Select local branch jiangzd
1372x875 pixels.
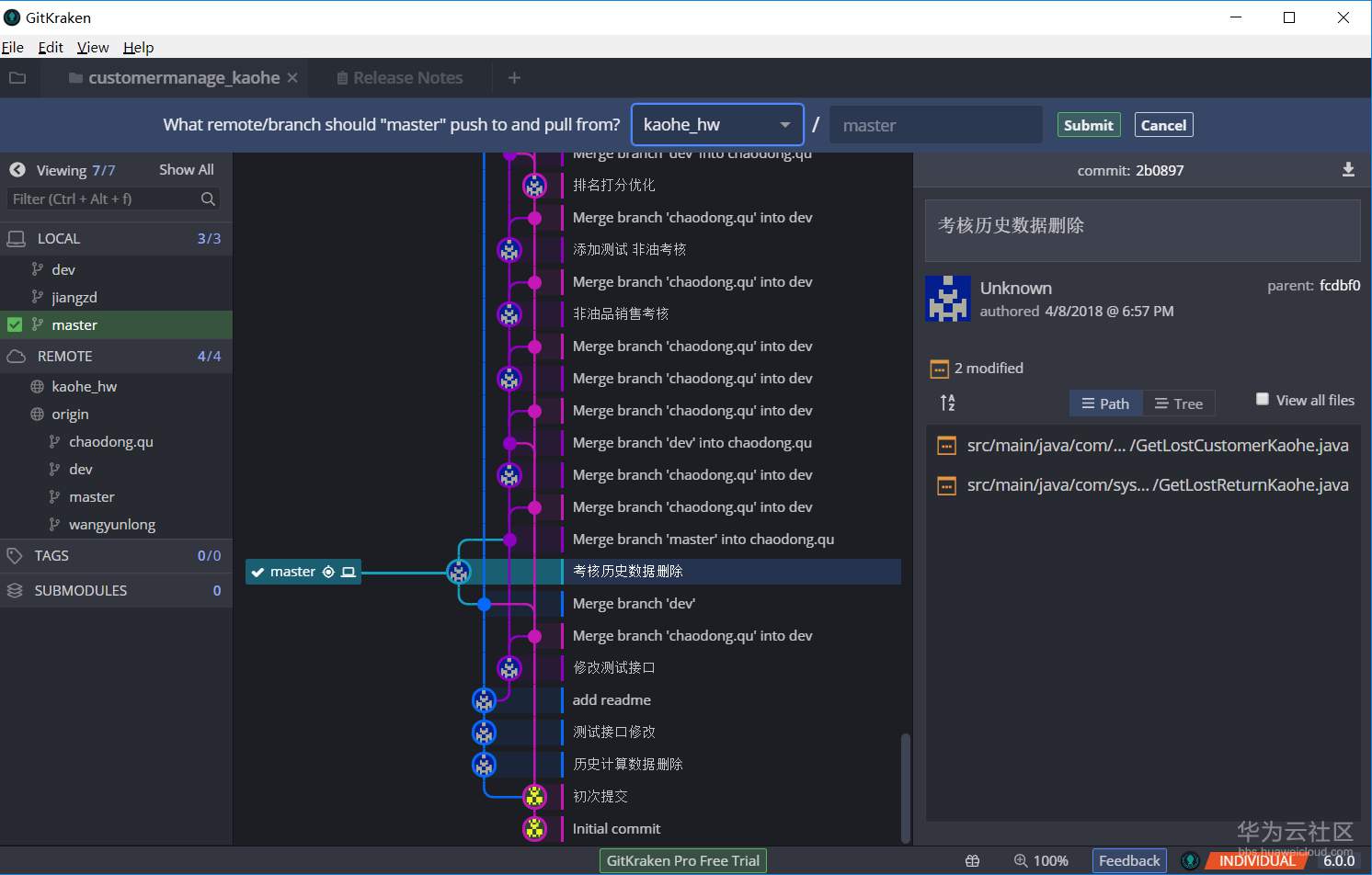pyautogui.click(x=74, y=297)
